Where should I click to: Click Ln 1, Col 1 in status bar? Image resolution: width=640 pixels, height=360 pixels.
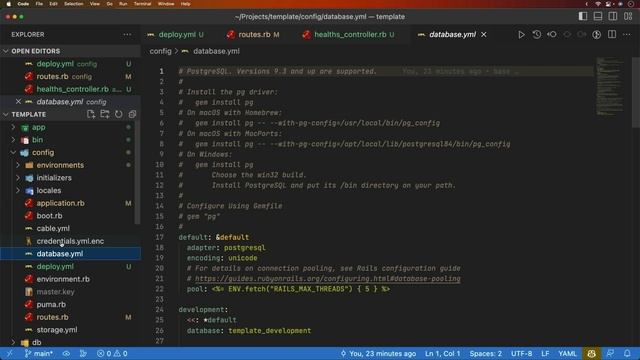tap(442, 353)
